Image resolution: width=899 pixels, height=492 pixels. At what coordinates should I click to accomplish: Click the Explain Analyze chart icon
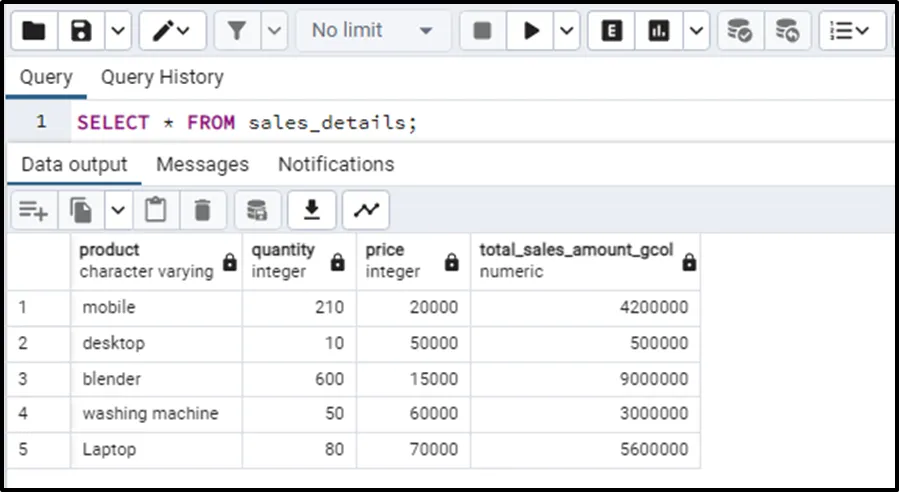[x=658, y=31]
